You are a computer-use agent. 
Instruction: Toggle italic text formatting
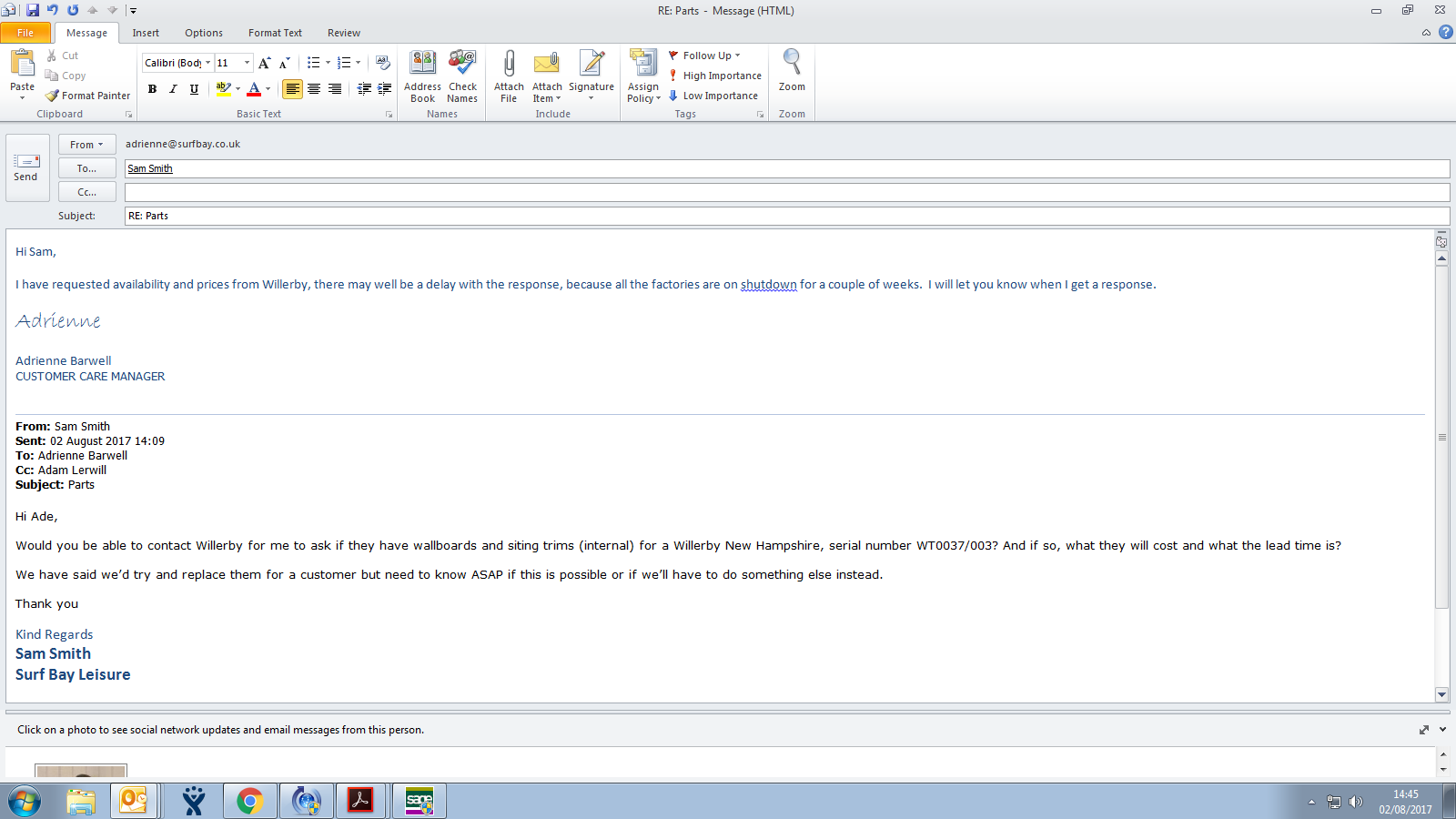[x=173, y=89]
